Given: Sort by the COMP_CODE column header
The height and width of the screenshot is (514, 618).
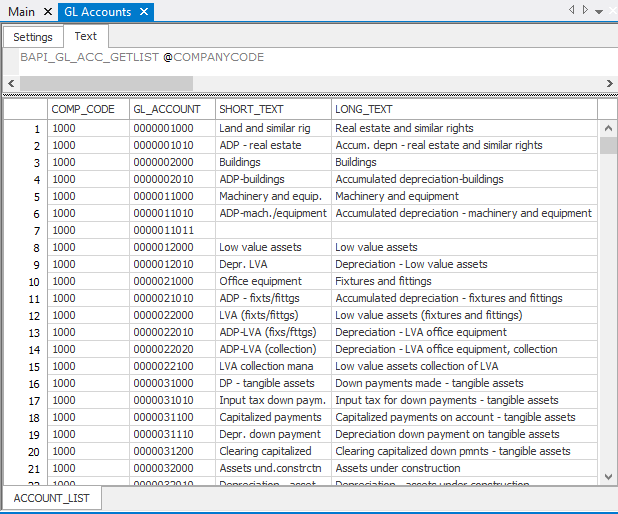Looking at the screenshot, I should click(x=88, y=109).
